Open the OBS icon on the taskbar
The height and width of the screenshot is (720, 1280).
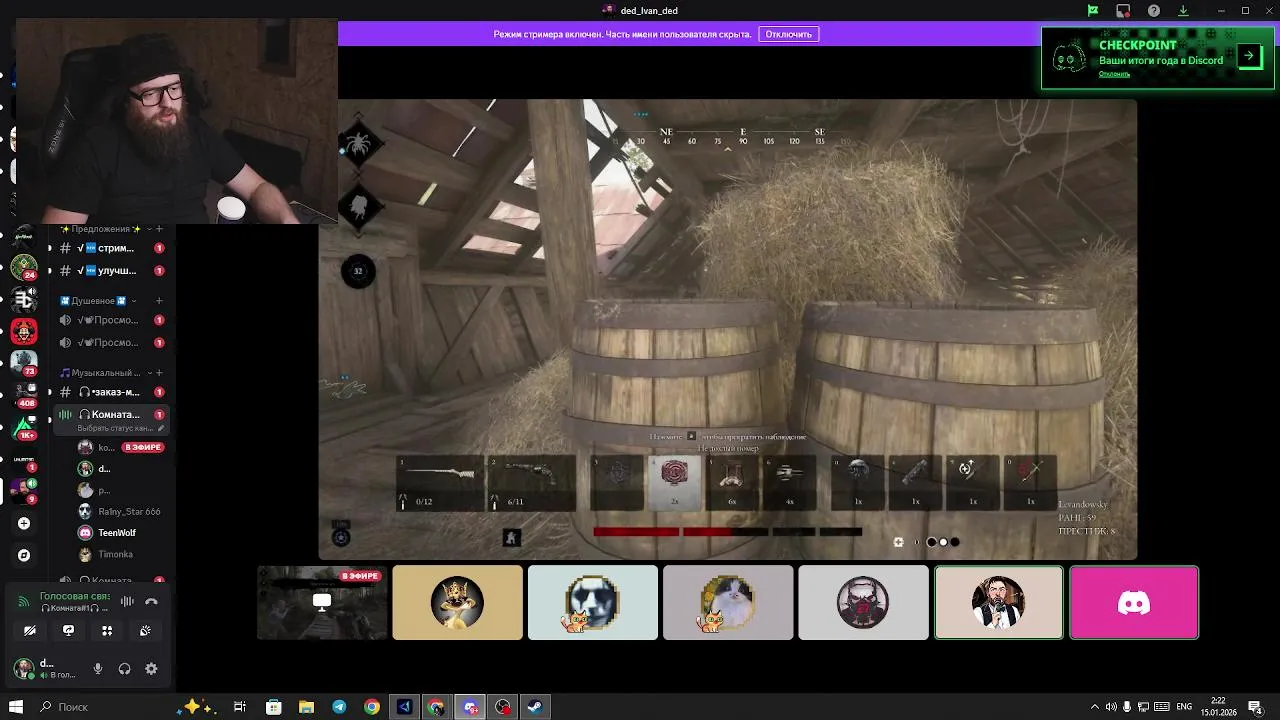tap(502, 707)
